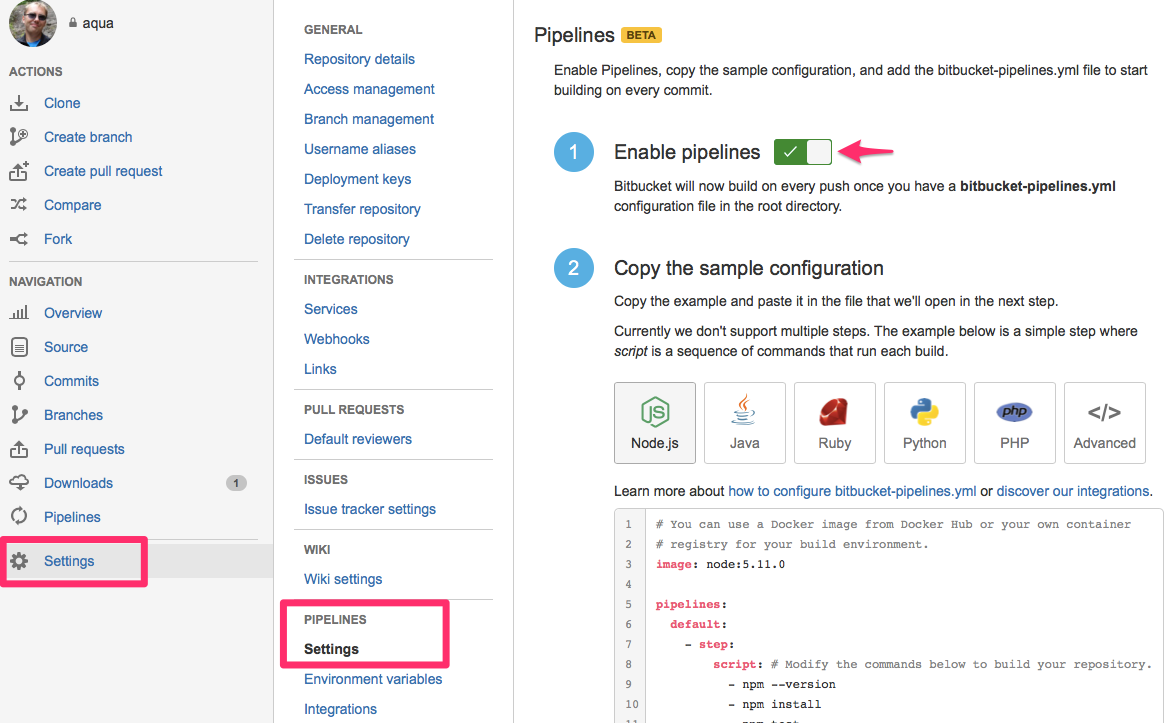This screenshot has width=1164, height=723.
Task: Click the Compare shuffle icon
Action: [x=19, y=205]
